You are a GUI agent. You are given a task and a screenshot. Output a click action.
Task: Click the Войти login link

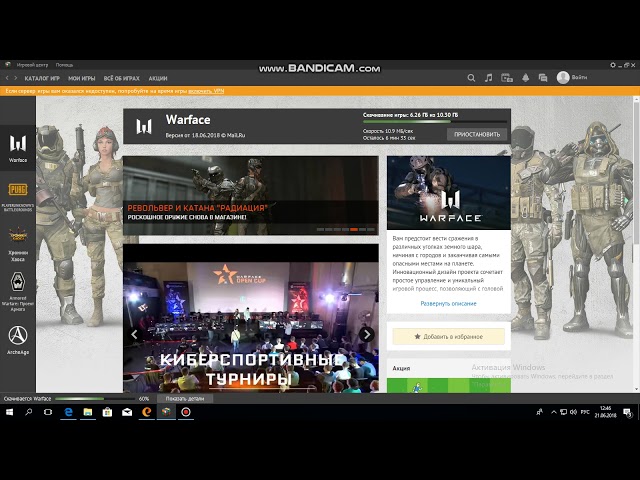580,77
